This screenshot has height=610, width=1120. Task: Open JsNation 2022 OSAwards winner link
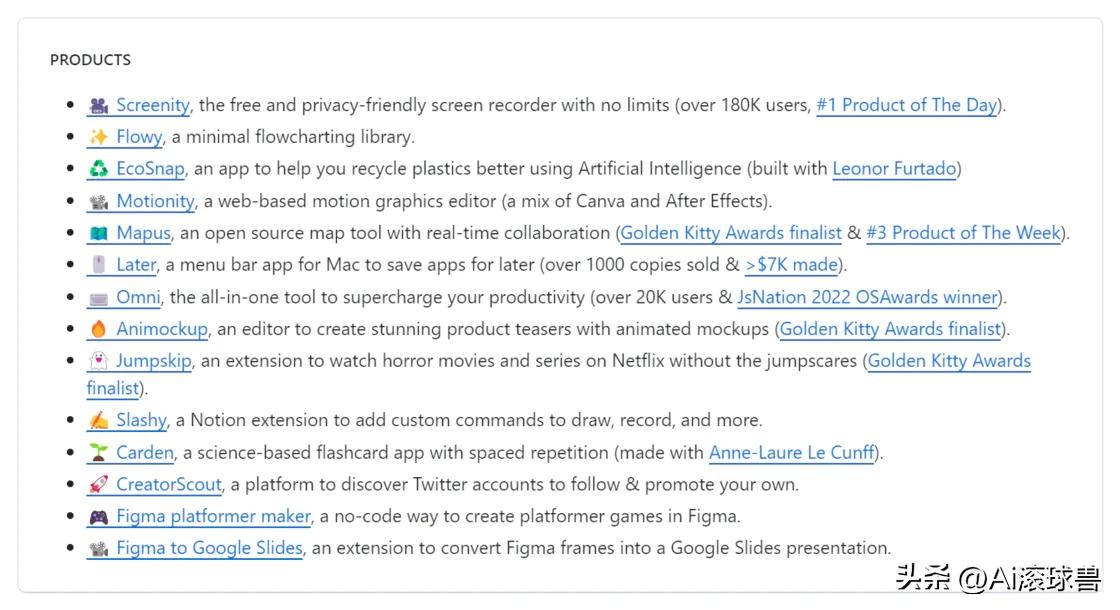tap(867, 297)
